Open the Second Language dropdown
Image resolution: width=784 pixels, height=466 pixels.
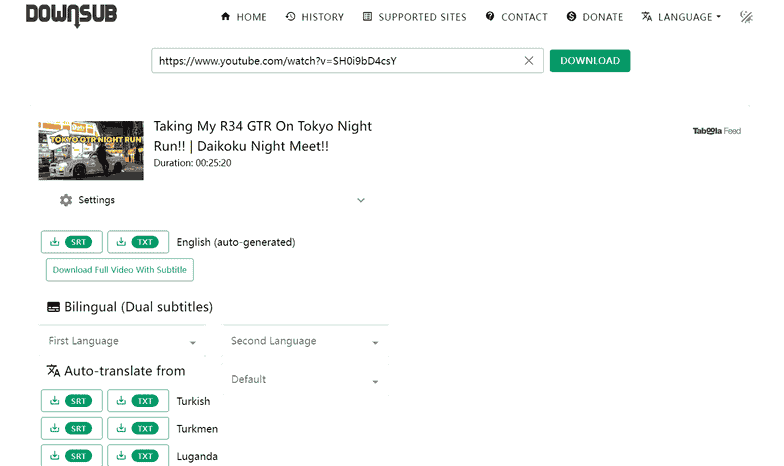tap(305, 341)
